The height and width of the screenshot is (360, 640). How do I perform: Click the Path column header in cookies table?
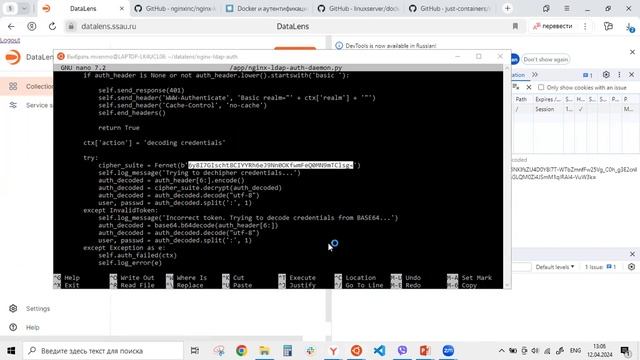click(x=522, y=99)
